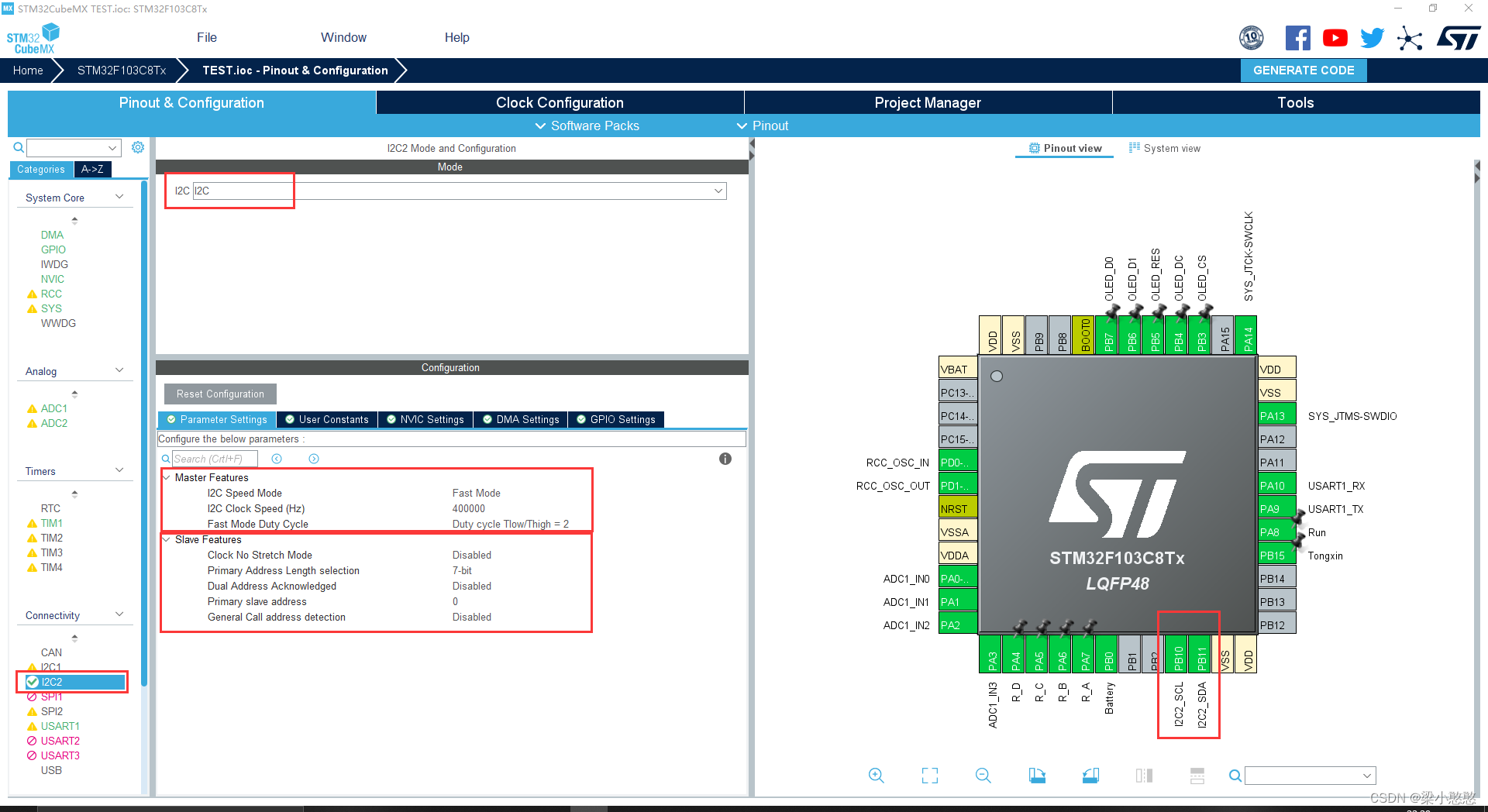Image resolution: width=1488 pixels, height=812 pixels.
Task: Open the Help menu
Action: [x=456, y=37]
